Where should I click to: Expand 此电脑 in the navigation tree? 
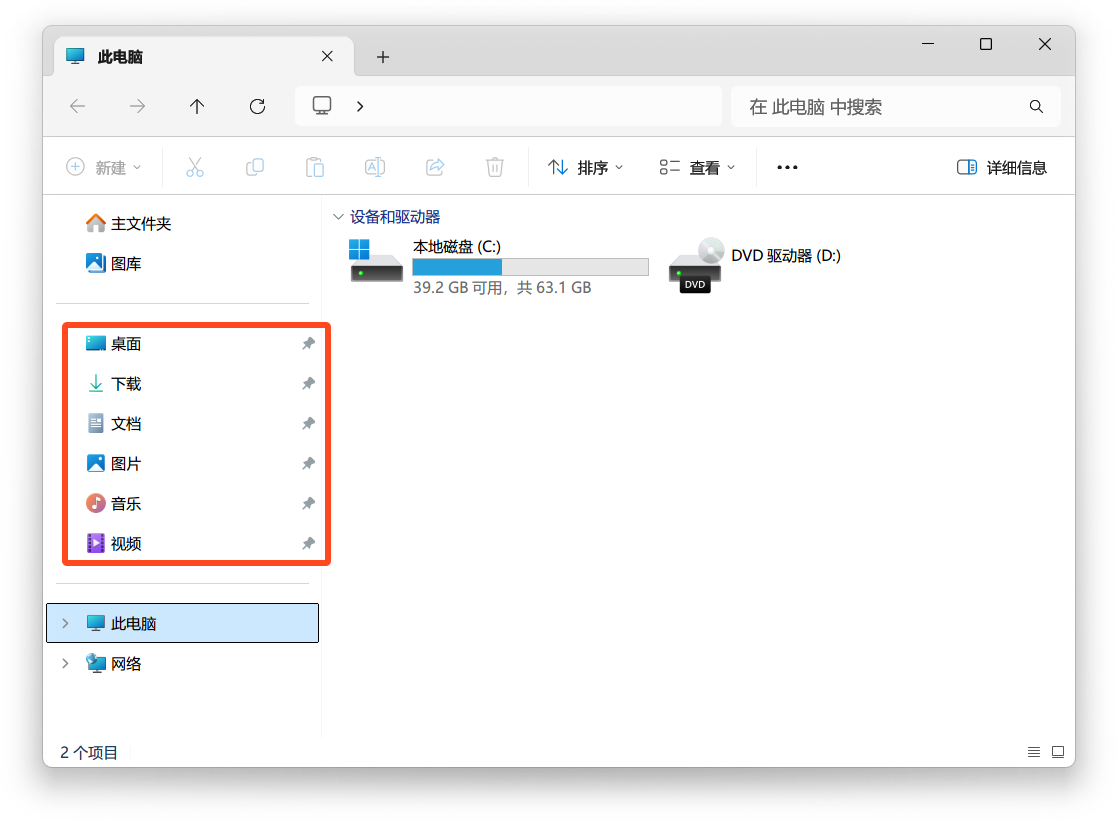point(65,622)
